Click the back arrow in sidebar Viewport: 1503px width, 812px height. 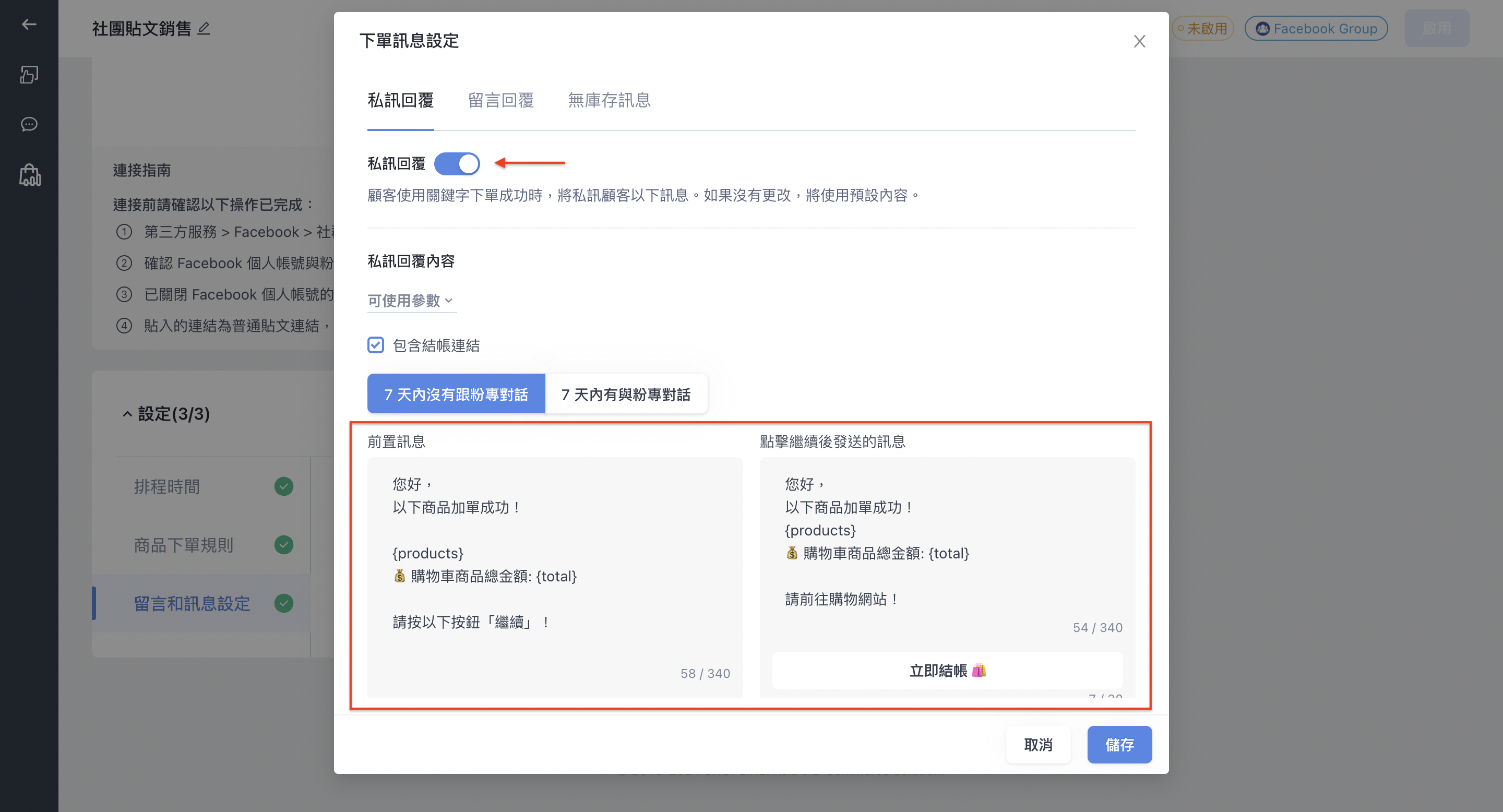pos(29,24)
